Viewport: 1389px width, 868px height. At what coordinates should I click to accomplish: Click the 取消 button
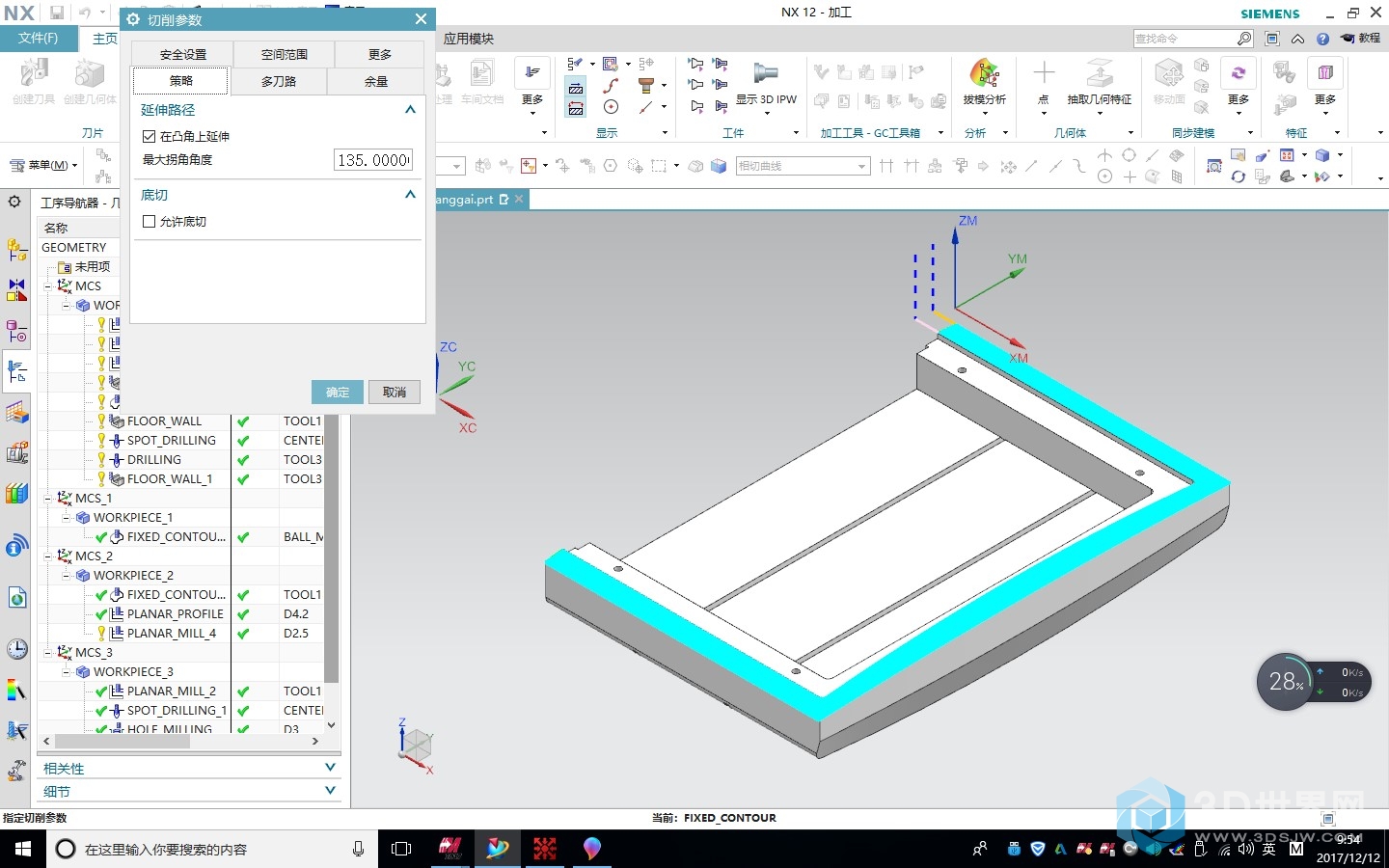pyautogui.click(x=395, y=392)
